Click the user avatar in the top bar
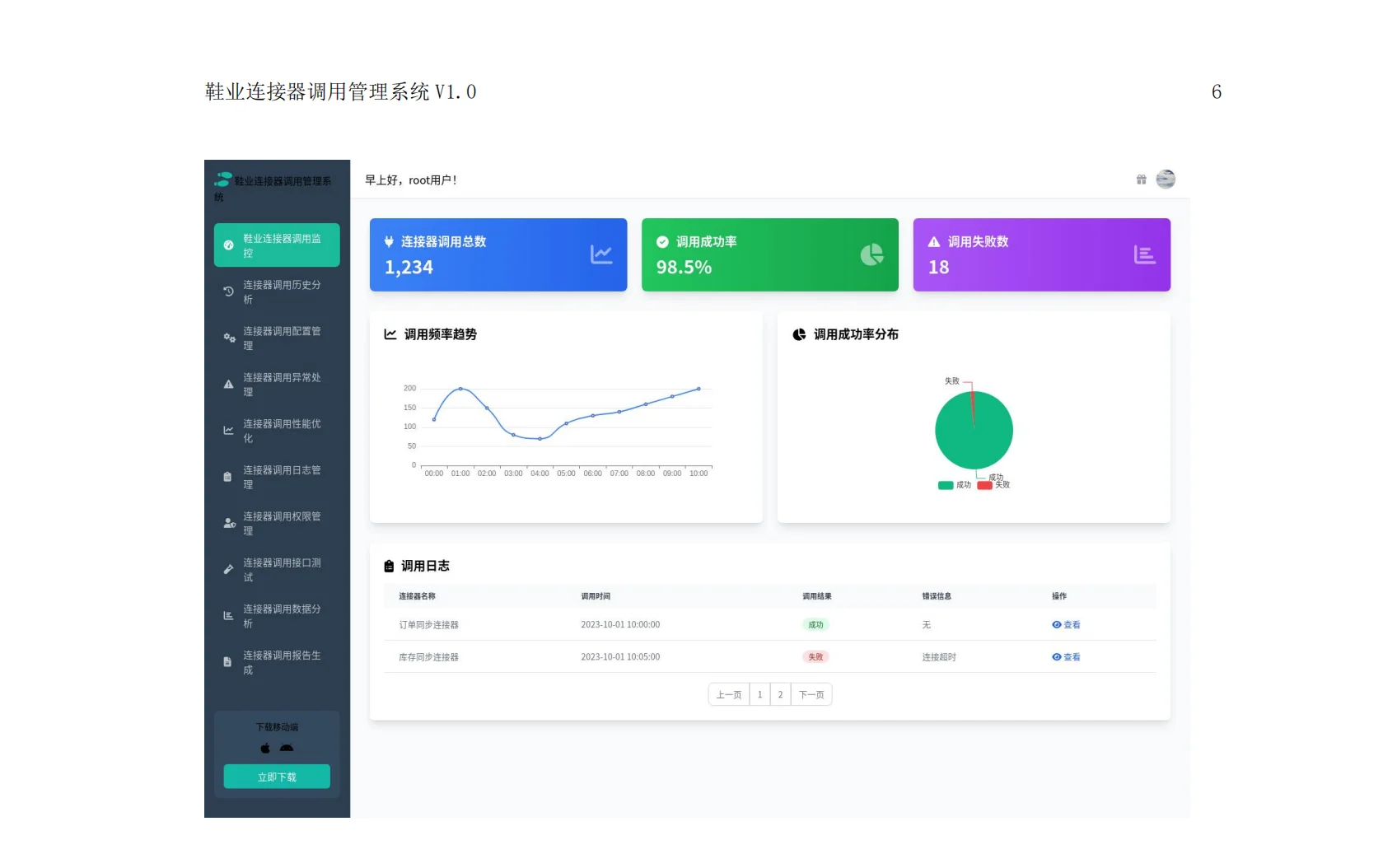Viewport: 1397px width, 868px height. [x=1166, y=179]
